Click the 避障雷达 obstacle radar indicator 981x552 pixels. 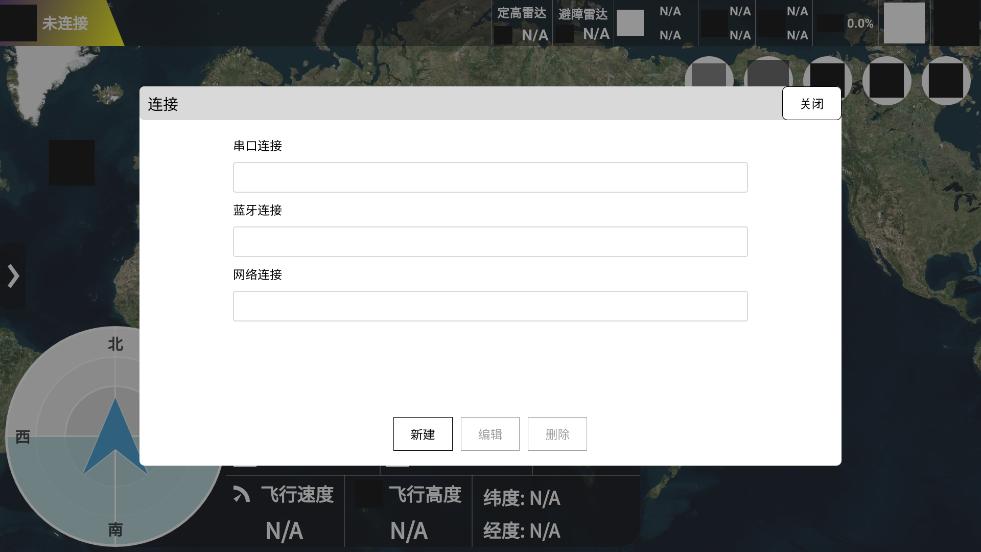(x=583, y=24)
